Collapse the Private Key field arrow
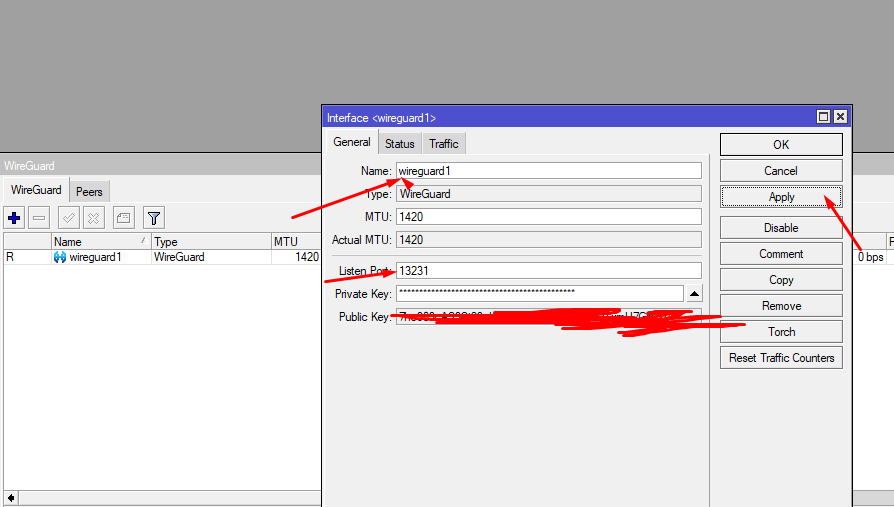This screenshot has height=507, width=894. tap(694, 294)
